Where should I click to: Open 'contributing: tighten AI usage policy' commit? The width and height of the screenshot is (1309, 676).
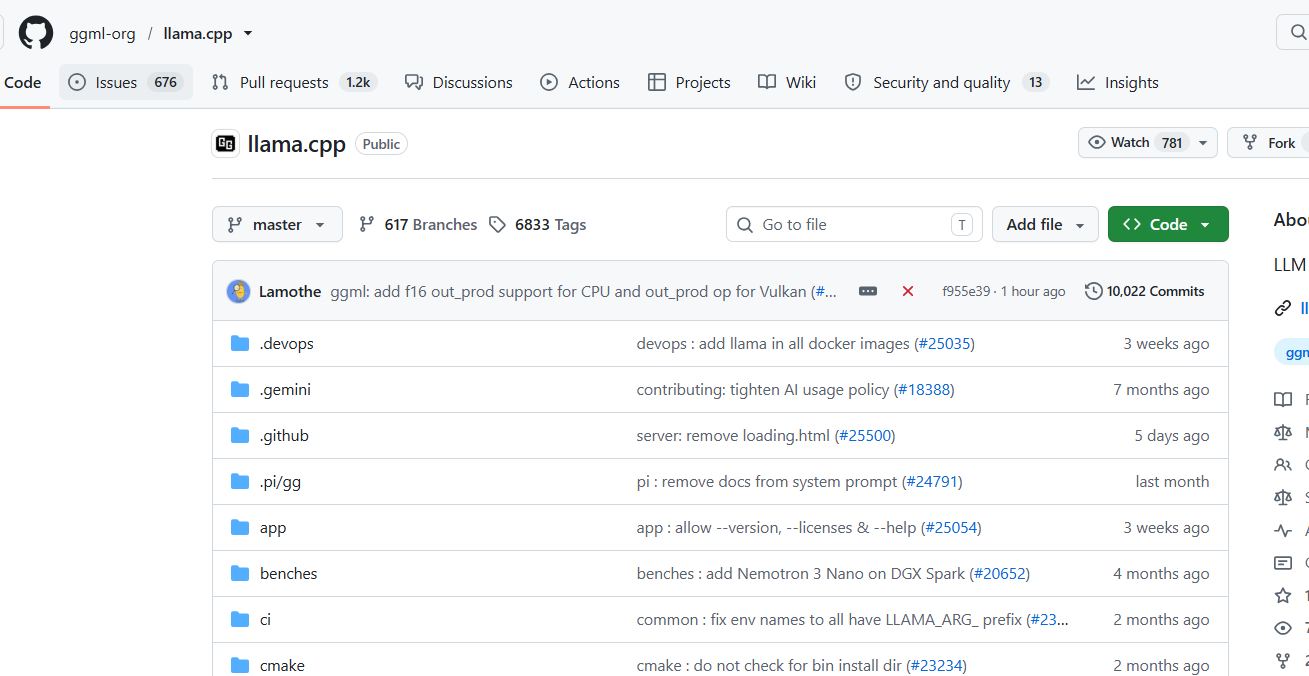coord(763,389)
